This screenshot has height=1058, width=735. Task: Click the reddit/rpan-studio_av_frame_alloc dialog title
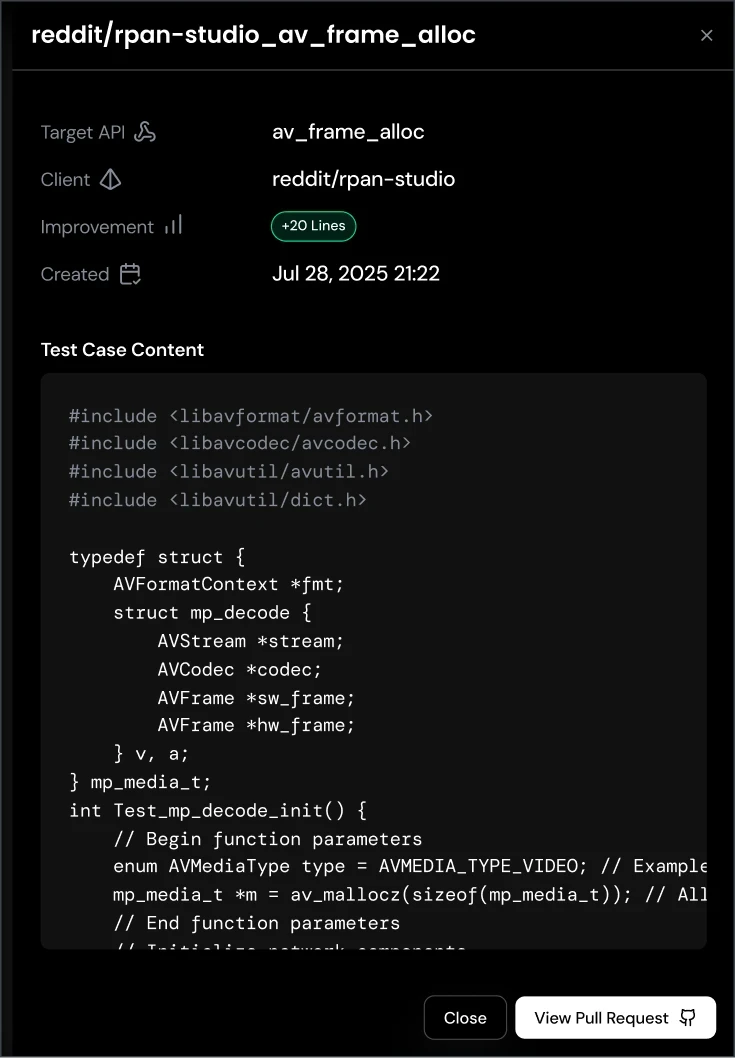click(x=254, y=35)
